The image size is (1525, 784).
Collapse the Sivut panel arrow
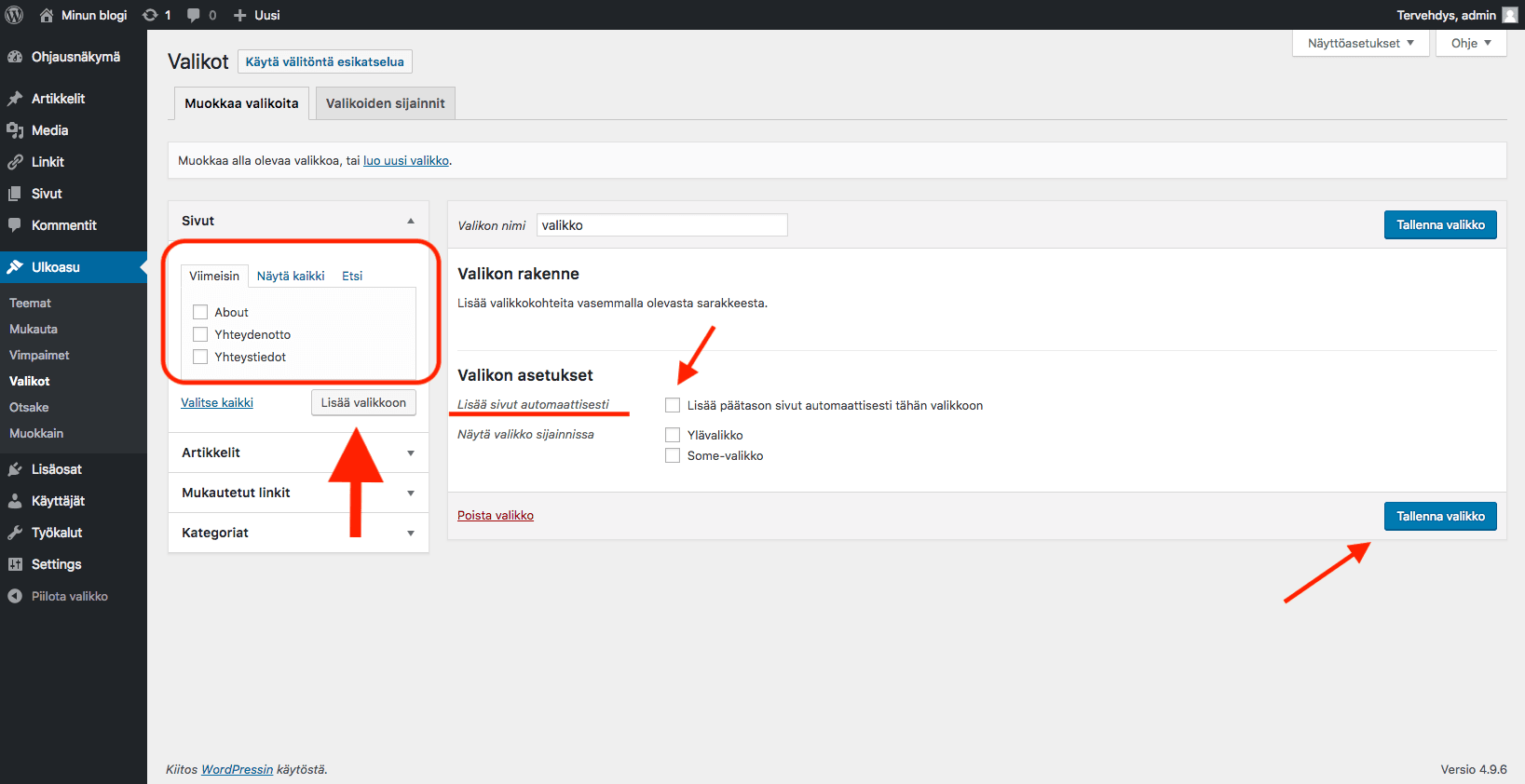click(411, 221)
